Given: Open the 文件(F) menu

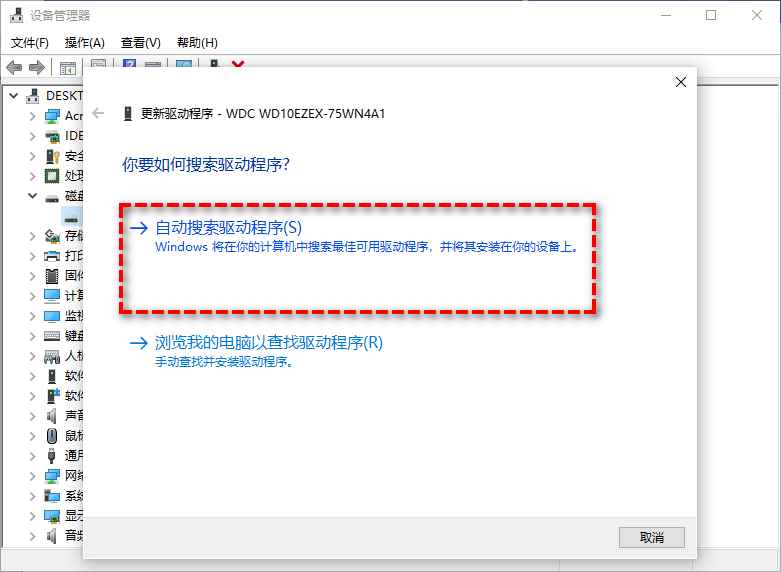Looking at the screenshot, I should (x=30, y=43).
